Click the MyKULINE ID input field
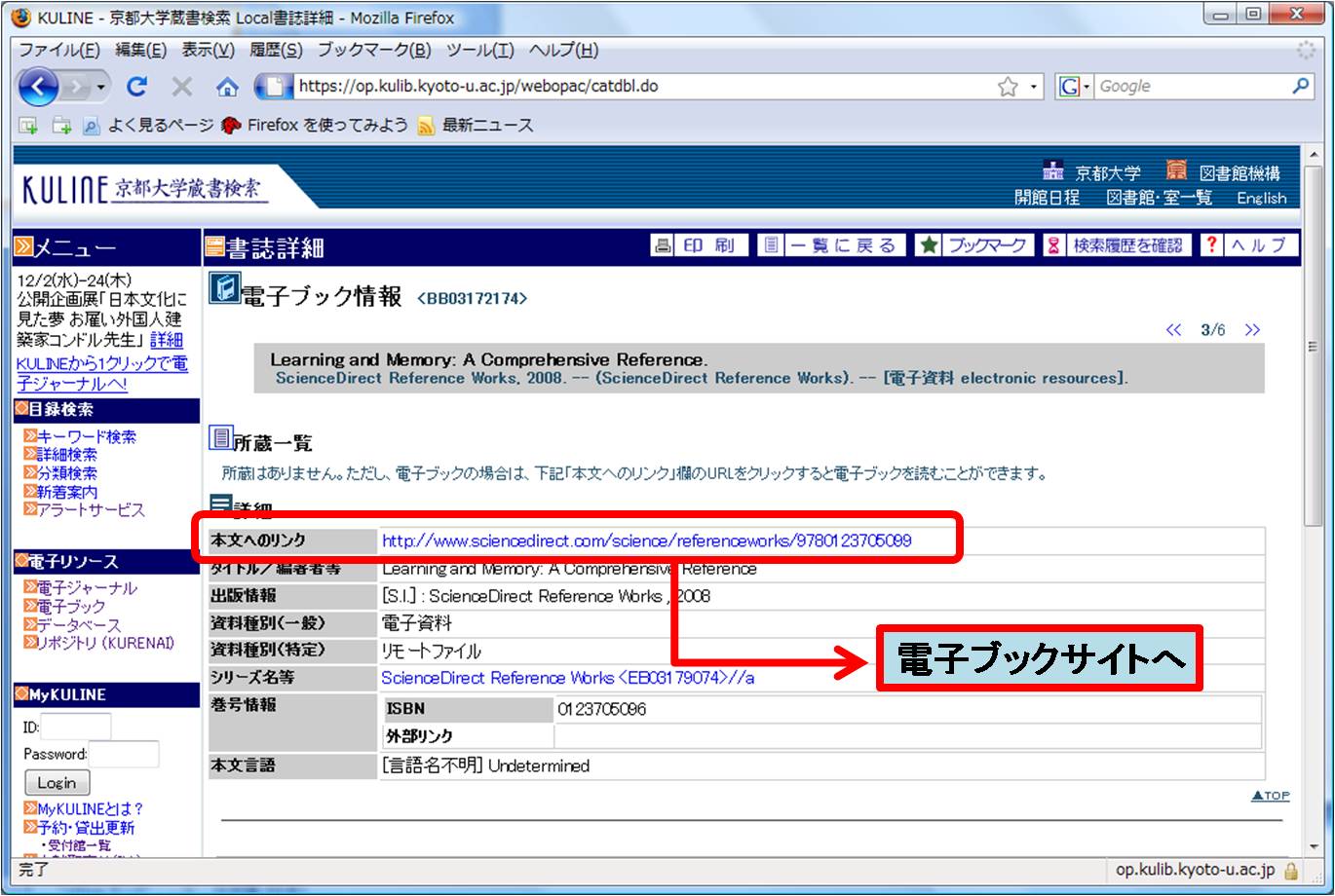This screenshot has height=896, width=1335. click(x=75, y=727)
